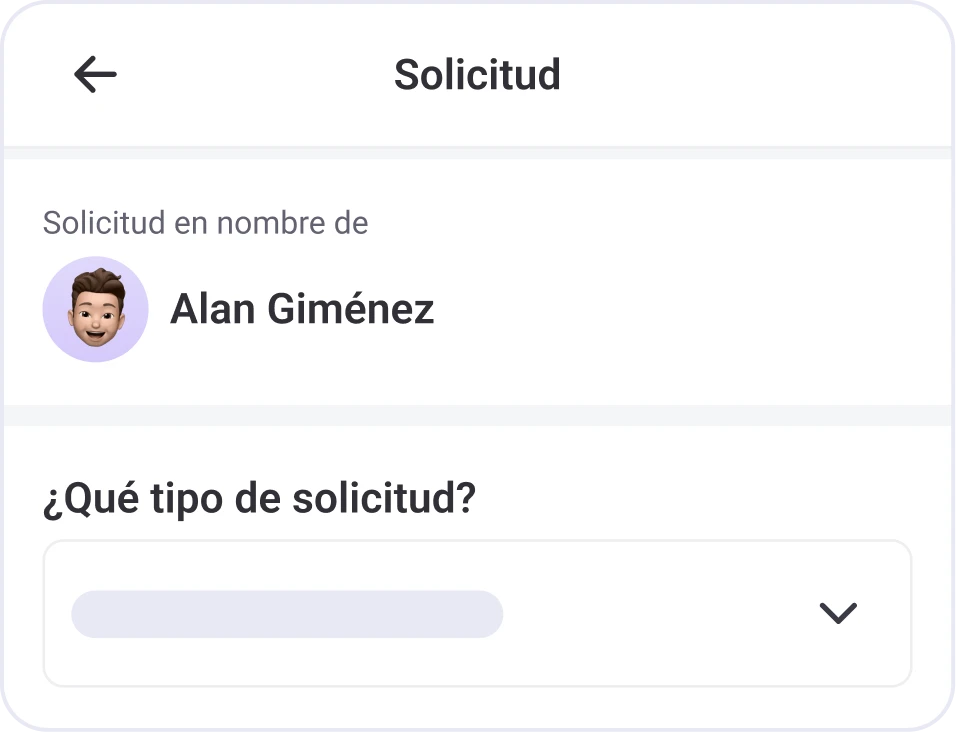Viewport: 956px width, 732px height.
Task: Click Alan Giménez's avatar picture
Action: click(x=95, y=309)
